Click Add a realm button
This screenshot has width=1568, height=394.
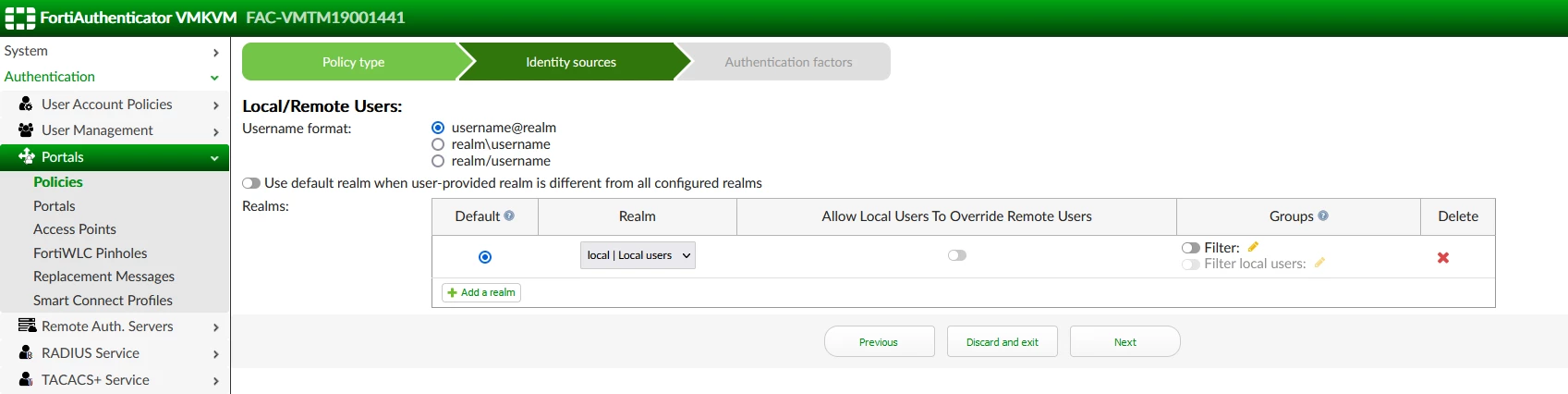(x=481, y=292)
